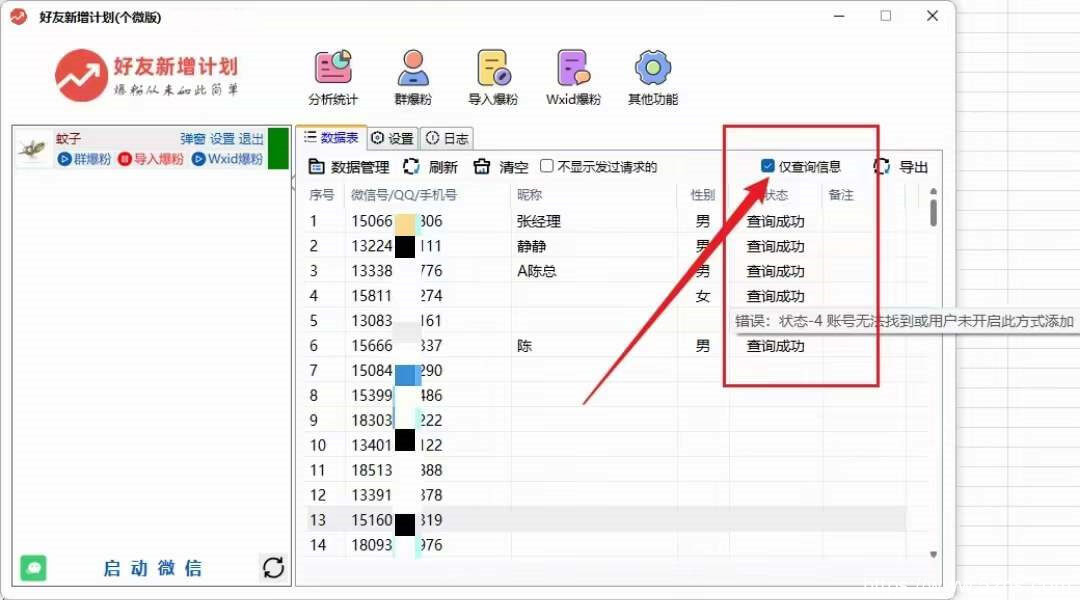
Task: Click the 群爆粉 icon in top toolbar
Action: (x=413, y=68)
